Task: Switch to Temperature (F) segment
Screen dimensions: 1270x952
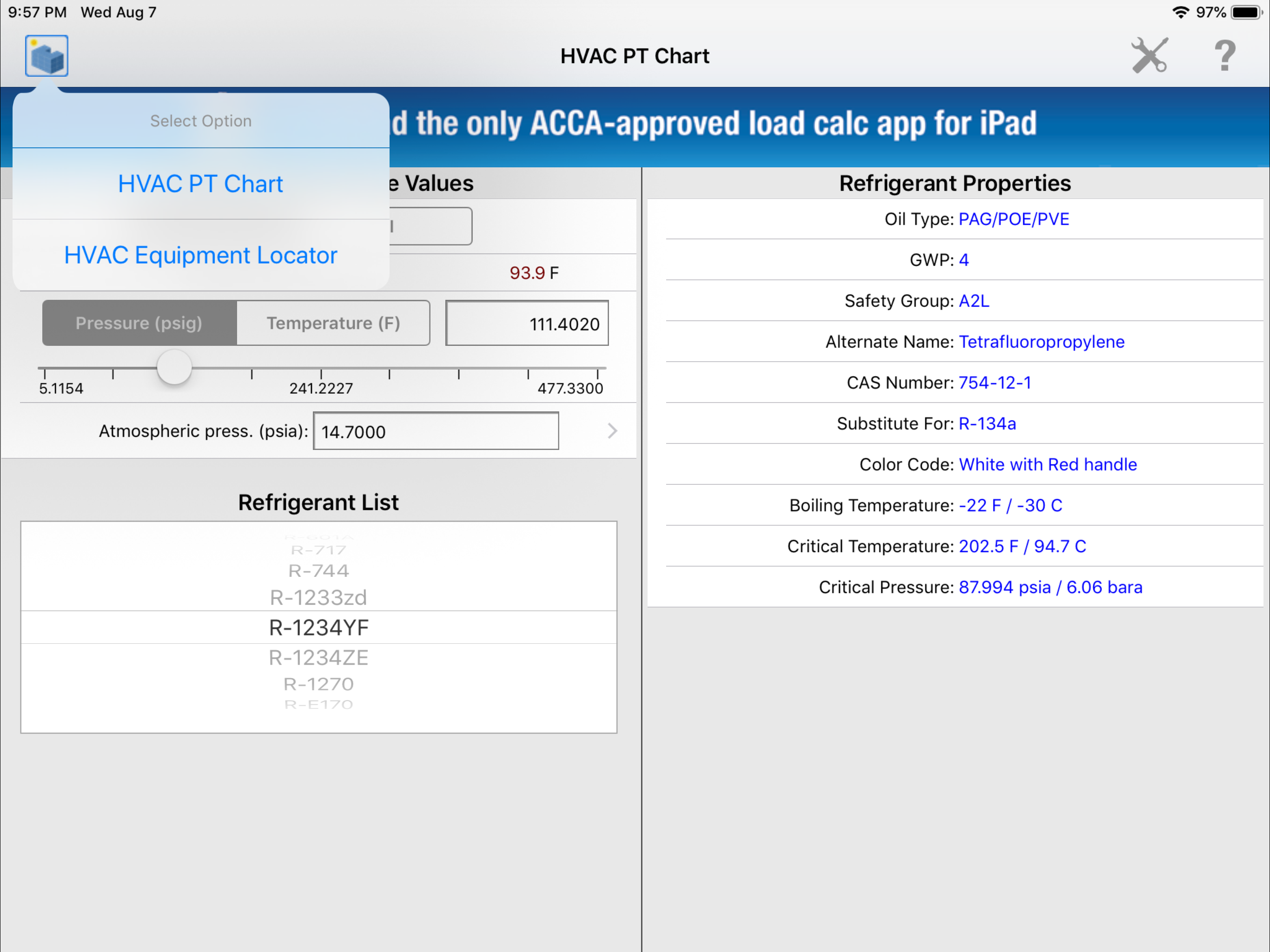Action: 334,323
